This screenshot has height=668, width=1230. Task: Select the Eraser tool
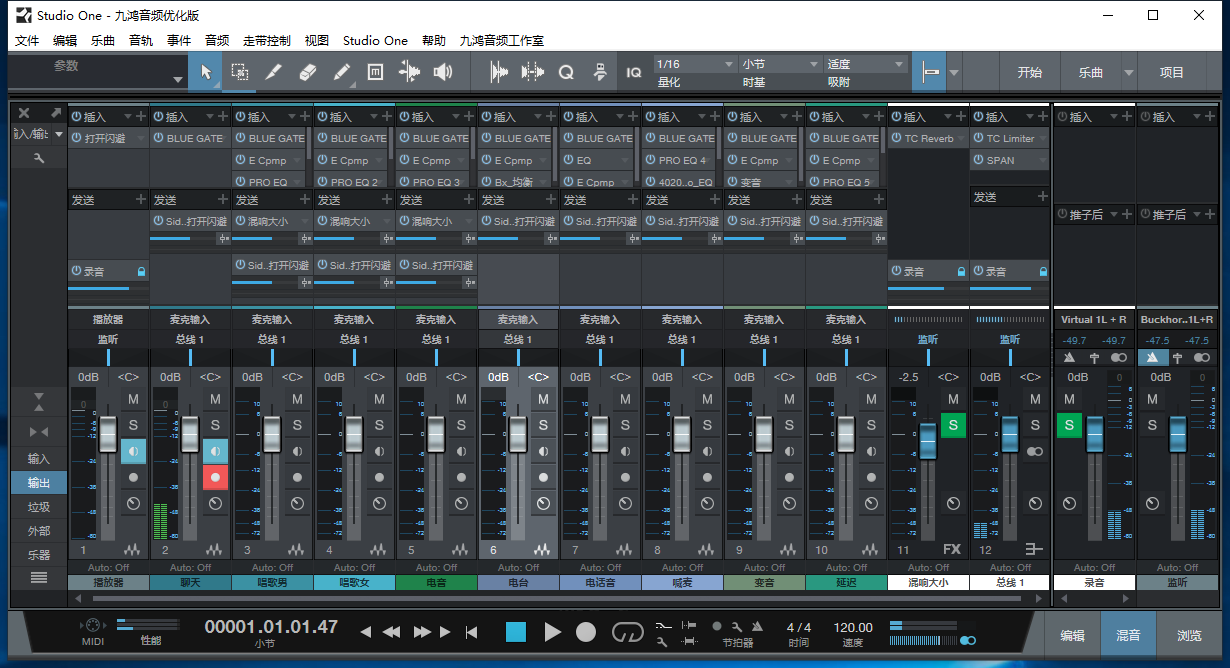pos(307,72)
